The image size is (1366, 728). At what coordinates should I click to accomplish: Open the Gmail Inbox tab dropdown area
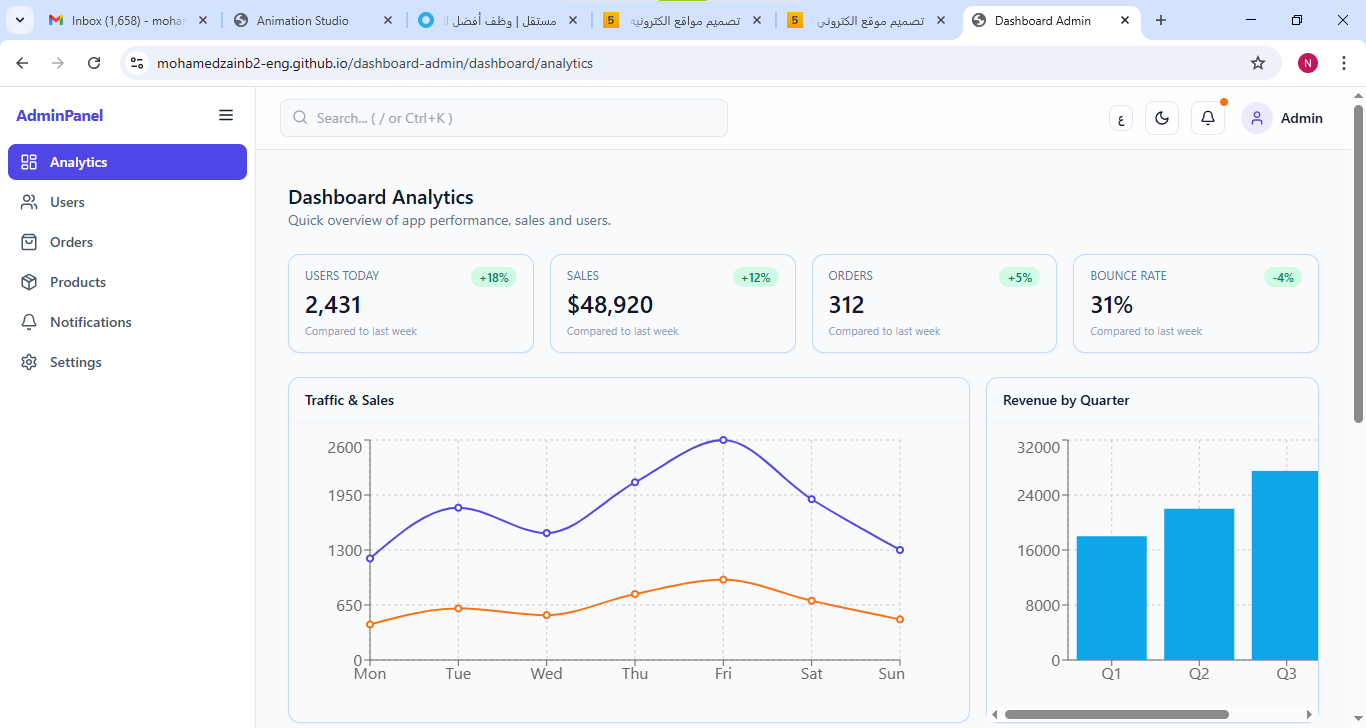120,20
